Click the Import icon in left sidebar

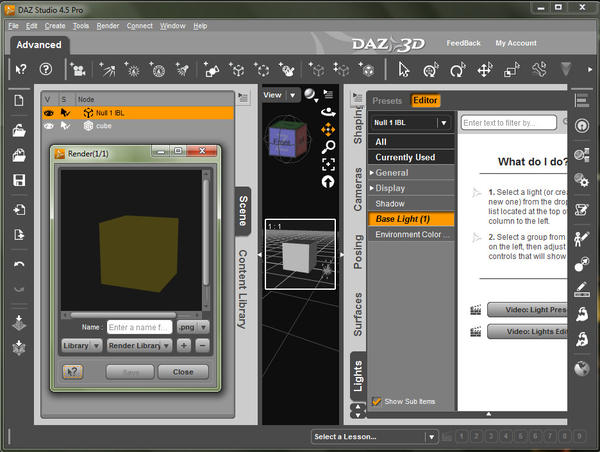click(x=19, y=210)
